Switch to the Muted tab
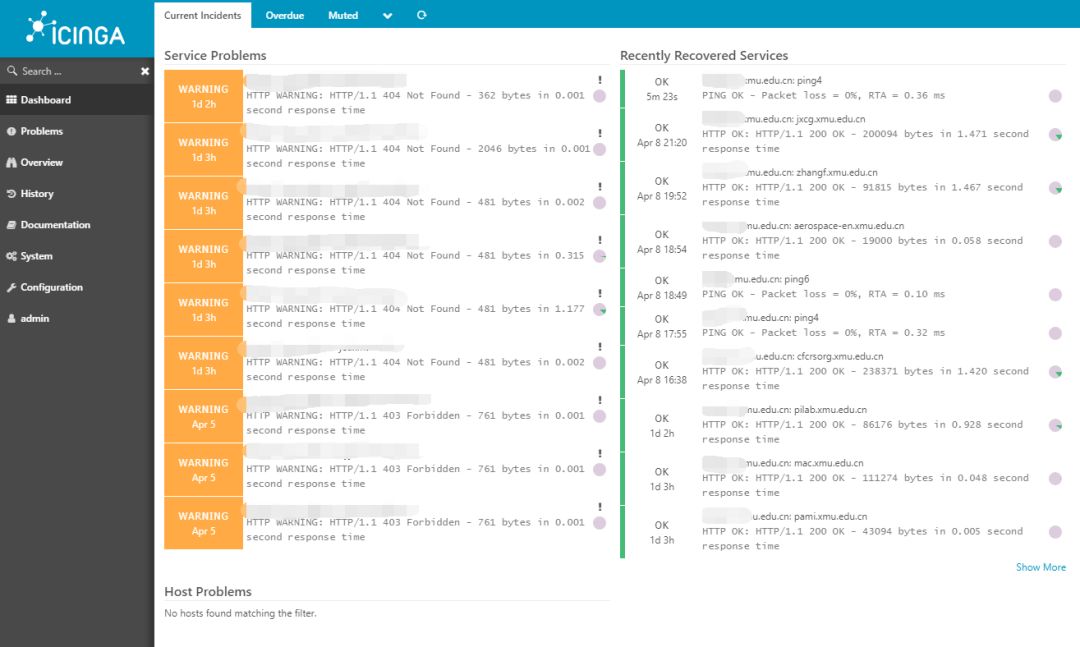Viewport: 1080px width, 647px height. click(x=343, y=15)
